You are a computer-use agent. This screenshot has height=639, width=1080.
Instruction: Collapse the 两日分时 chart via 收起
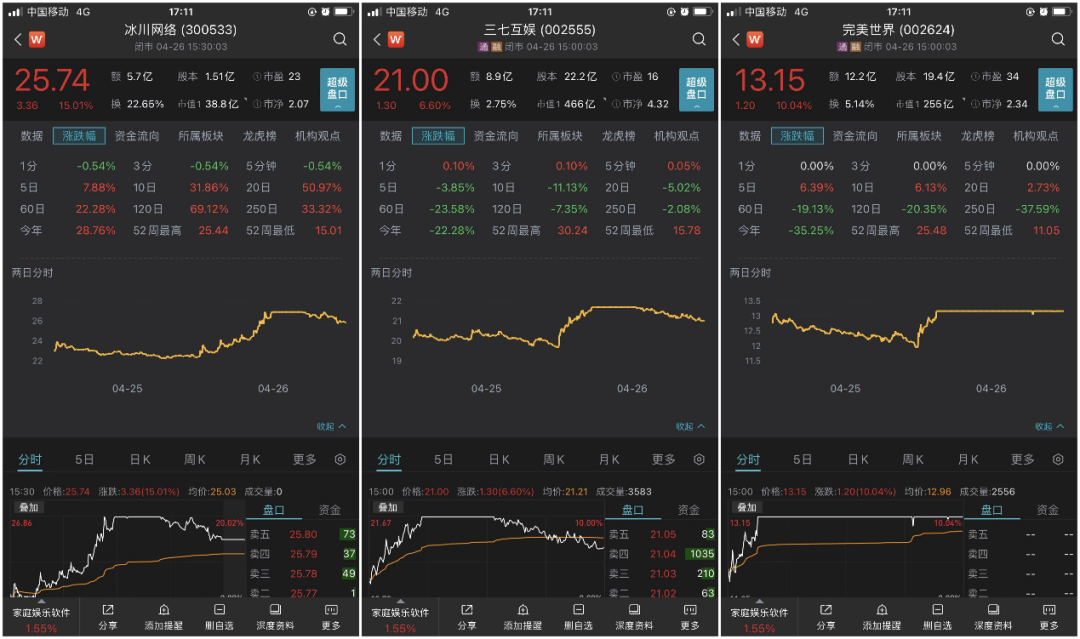tap(328, 424)
